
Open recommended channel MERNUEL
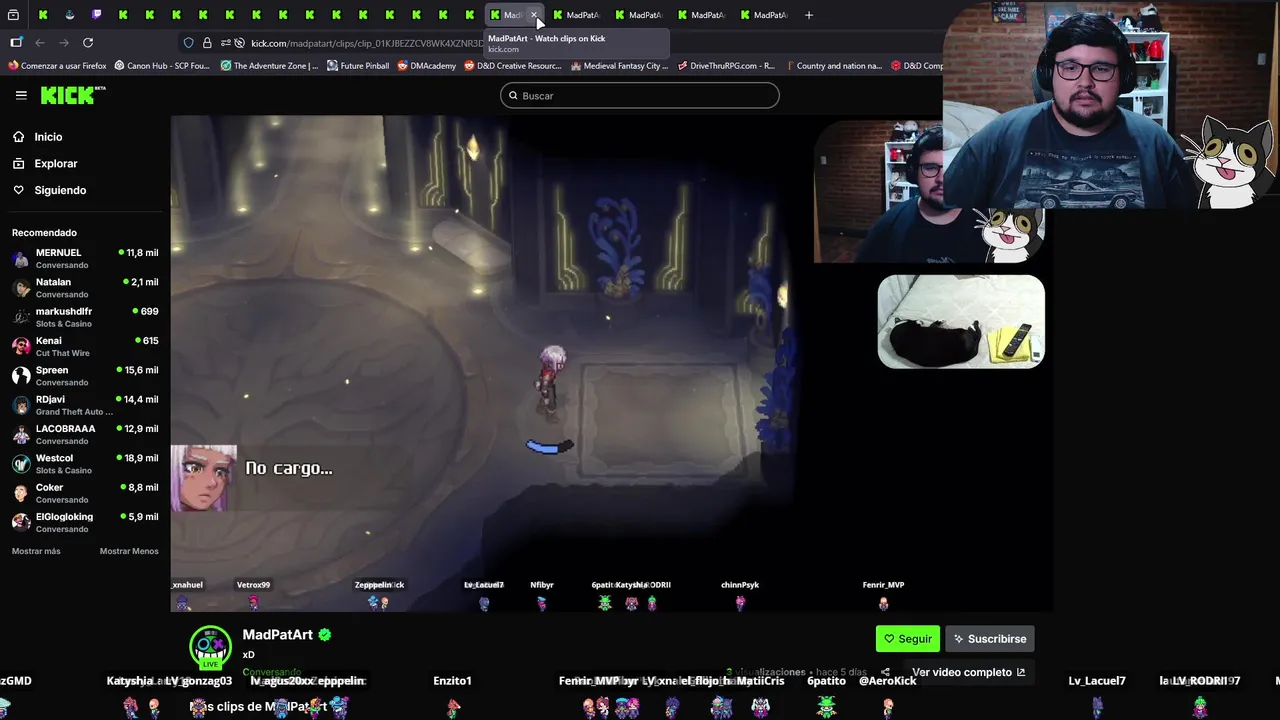pos(85,258)
